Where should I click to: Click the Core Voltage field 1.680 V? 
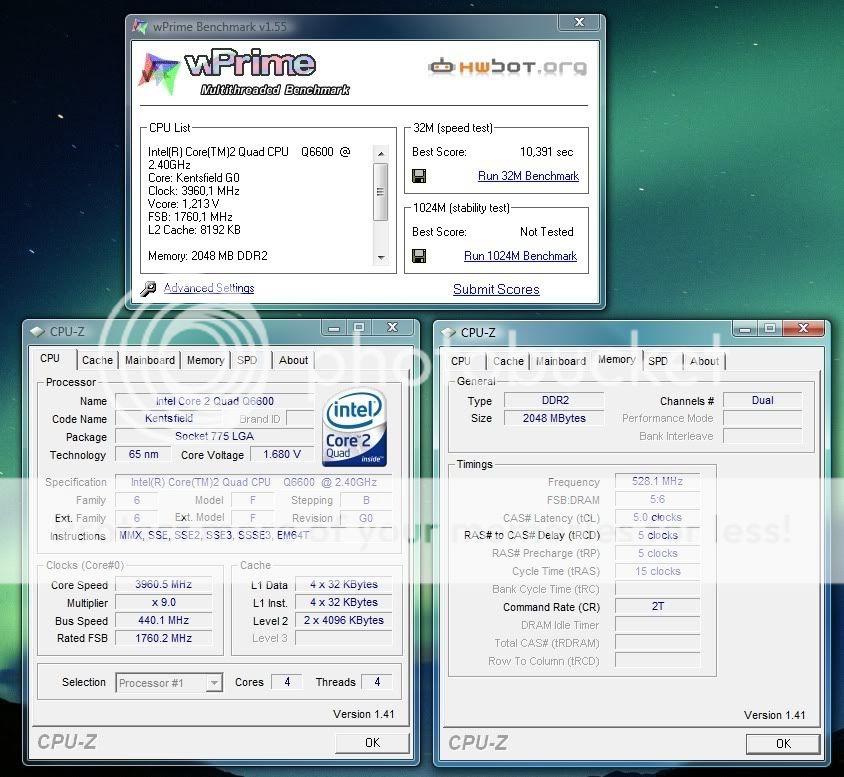pos(282,454)
